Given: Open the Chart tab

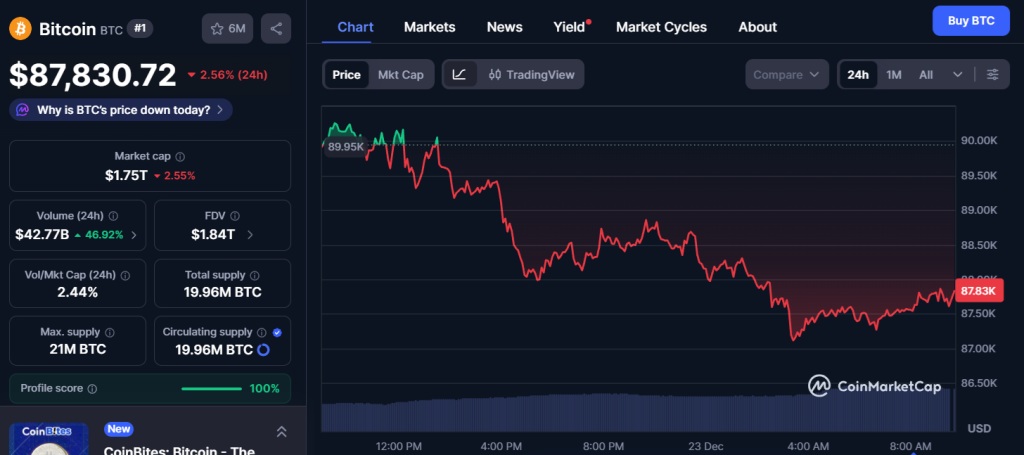Looking at the screenshot, I should [355, 27].
